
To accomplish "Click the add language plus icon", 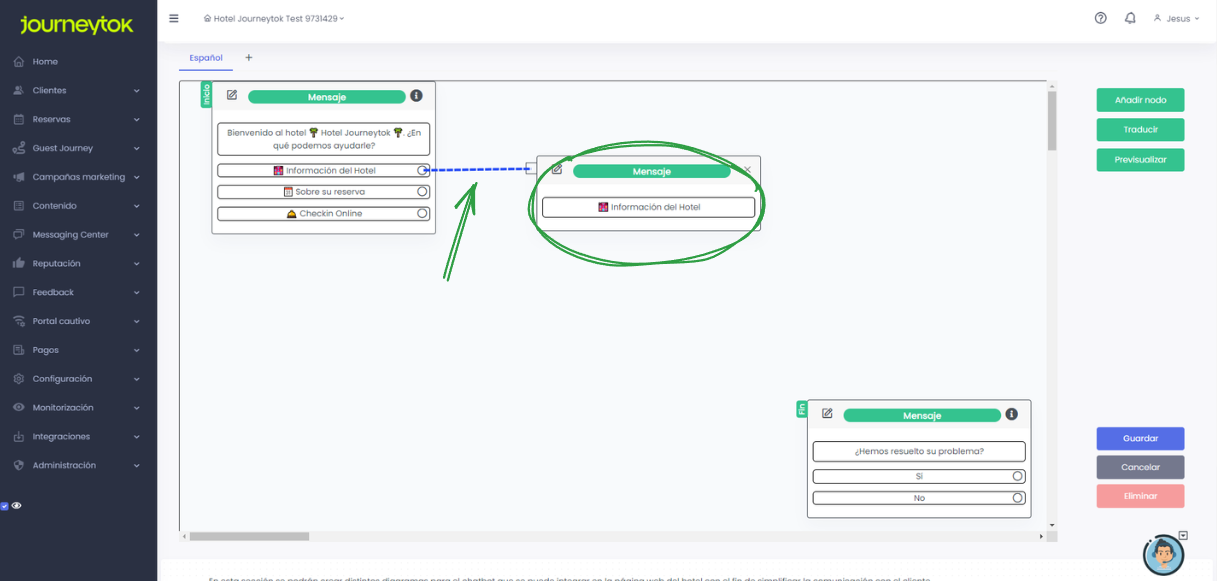I will pyautogui.click(x=249, y=58).
